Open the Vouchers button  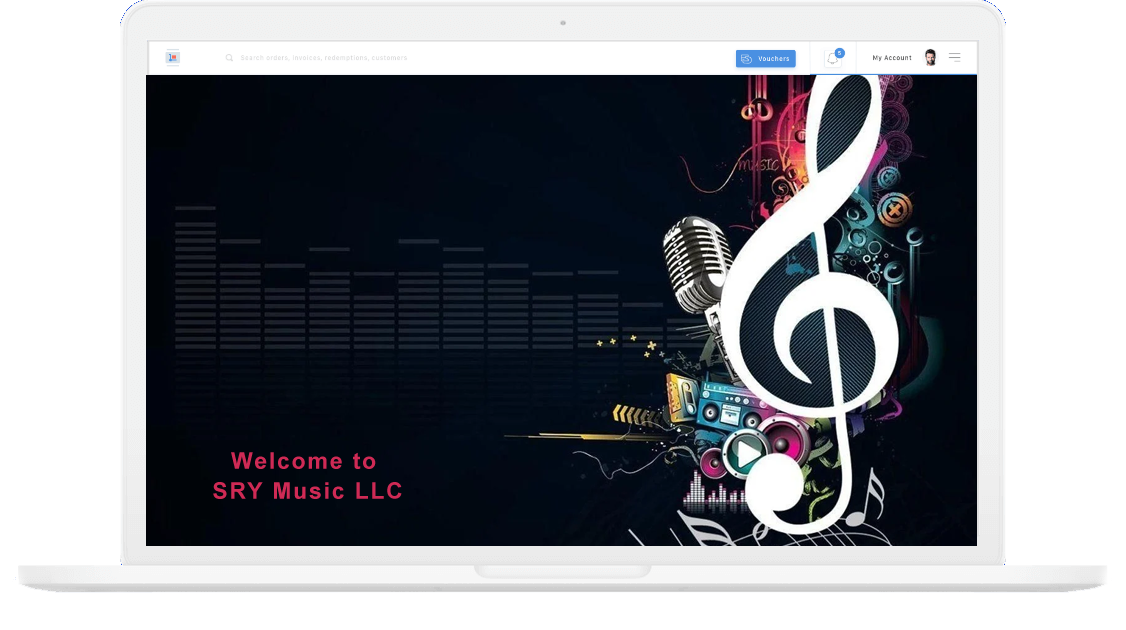pos(766,58)
